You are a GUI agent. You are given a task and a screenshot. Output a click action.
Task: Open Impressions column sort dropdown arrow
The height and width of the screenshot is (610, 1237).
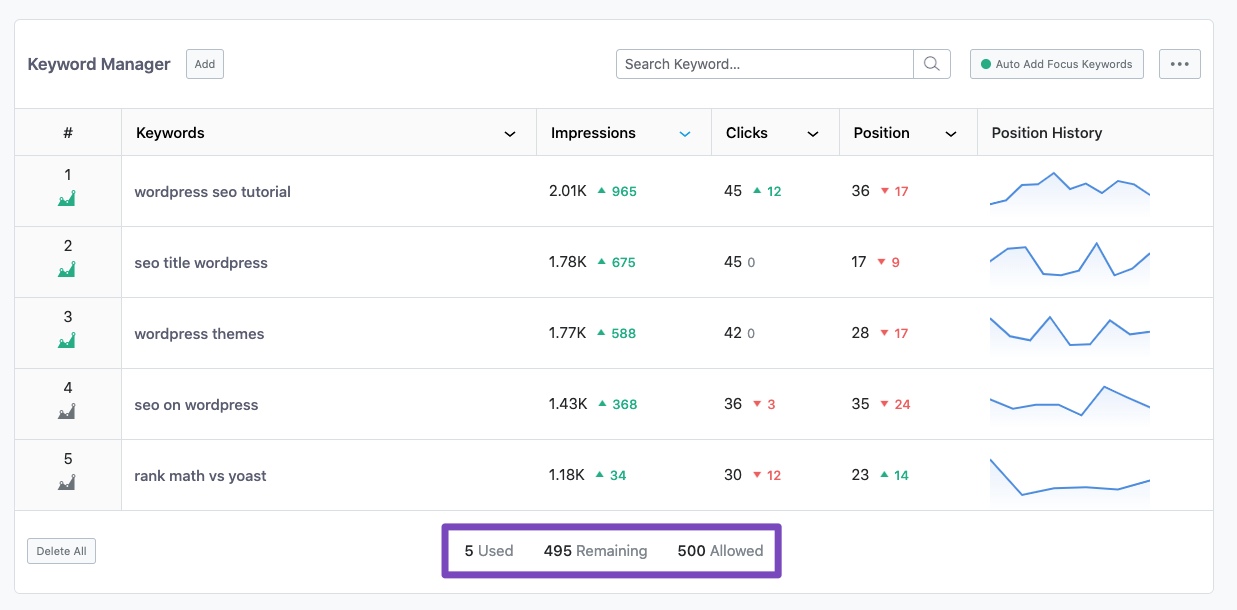[x=685, y=134]
